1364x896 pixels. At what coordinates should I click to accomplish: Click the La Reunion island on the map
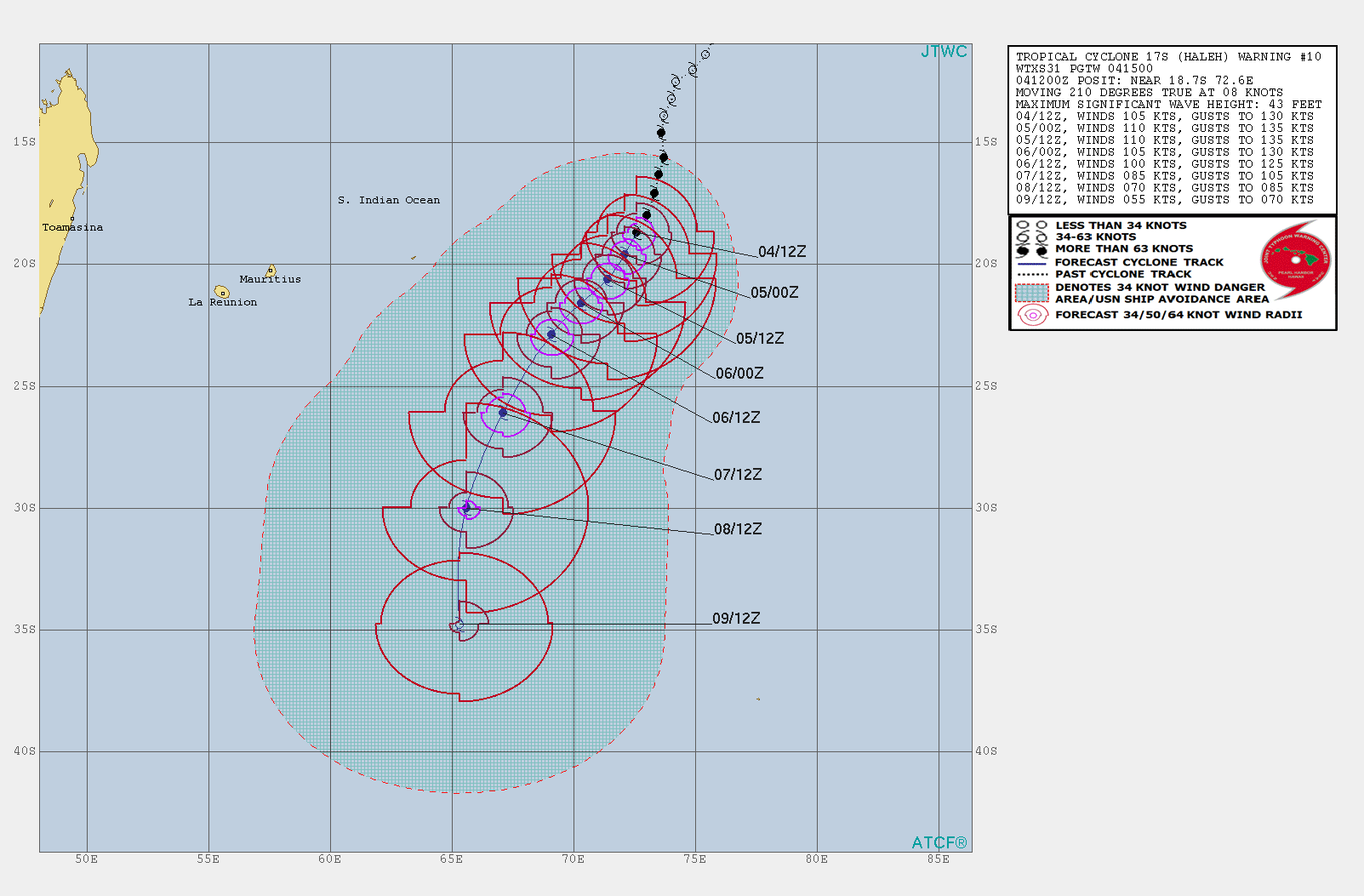[222, 292]
